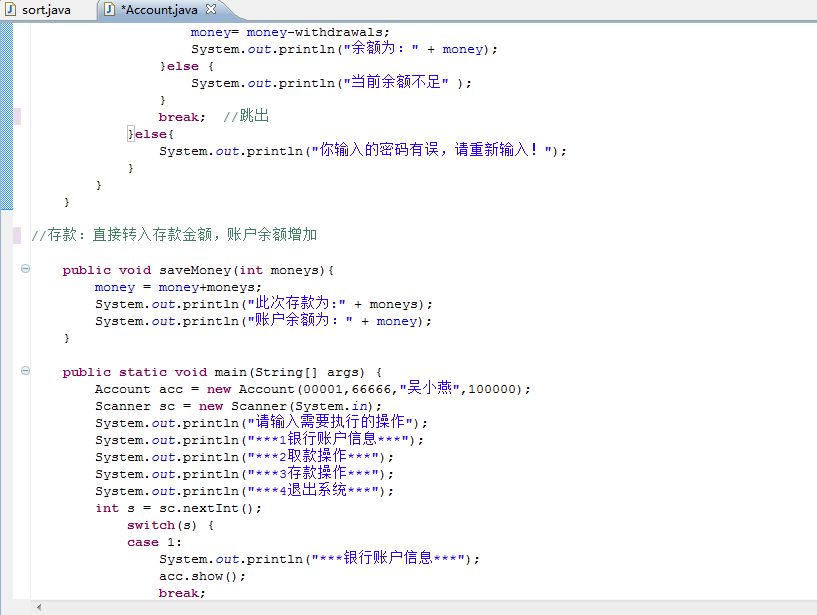Click the string "***4退出系统***"
817x615 pixels.
(313, 490)
